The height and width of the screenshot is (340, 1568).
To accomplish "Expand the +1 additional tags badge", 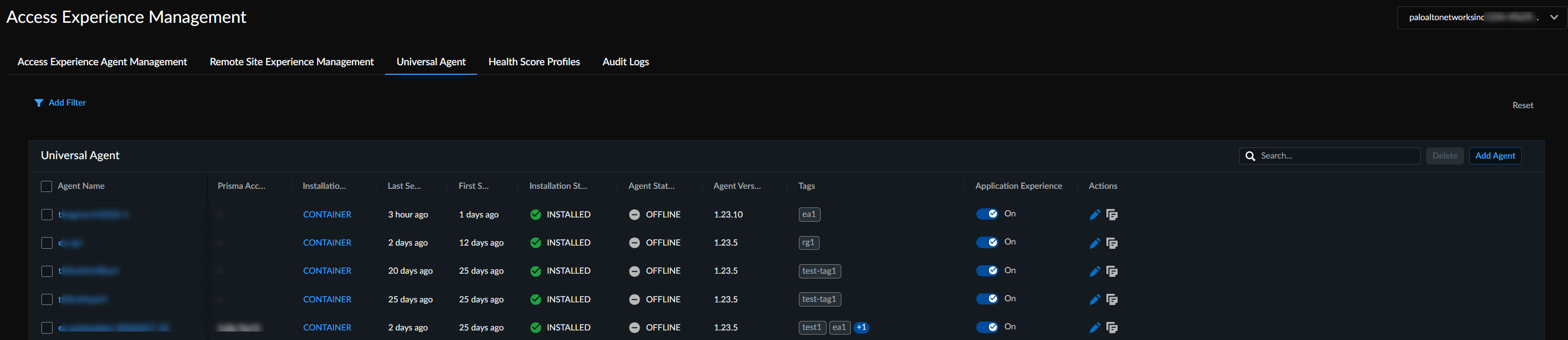I will tap(860, 328).
